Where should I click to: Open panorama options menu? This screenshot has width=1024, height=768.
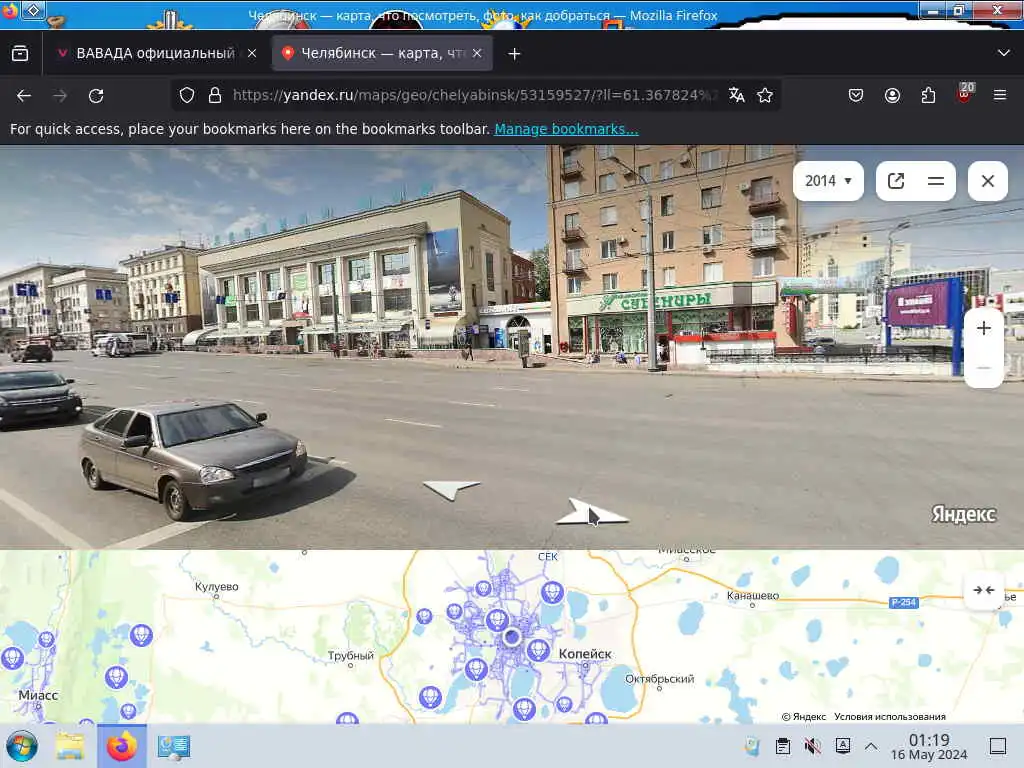(936, 181)
